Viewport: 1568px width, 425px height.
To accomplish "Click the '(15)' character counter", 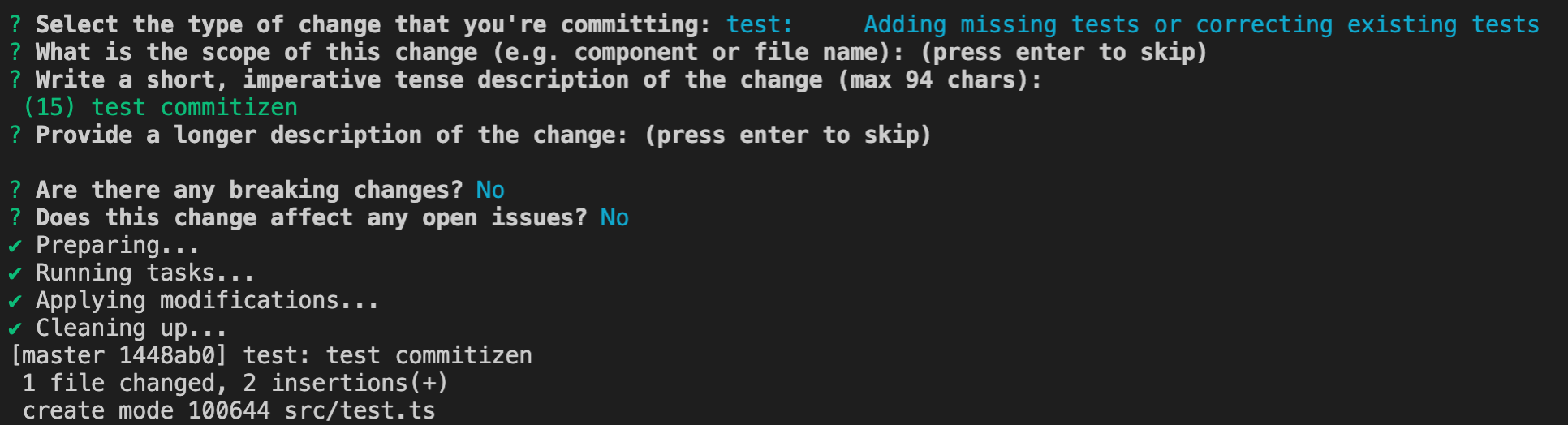I will pyautogui.click(x=50, y=107).
